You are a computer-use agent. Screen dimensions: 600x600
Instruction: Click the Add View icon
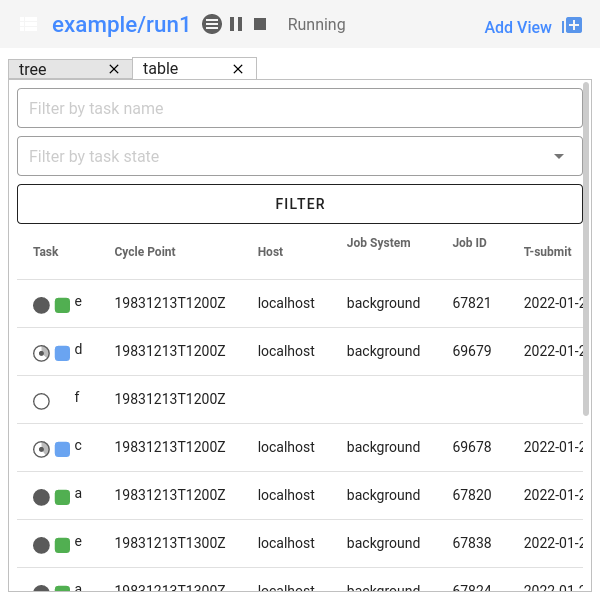[x=572, y=26]
